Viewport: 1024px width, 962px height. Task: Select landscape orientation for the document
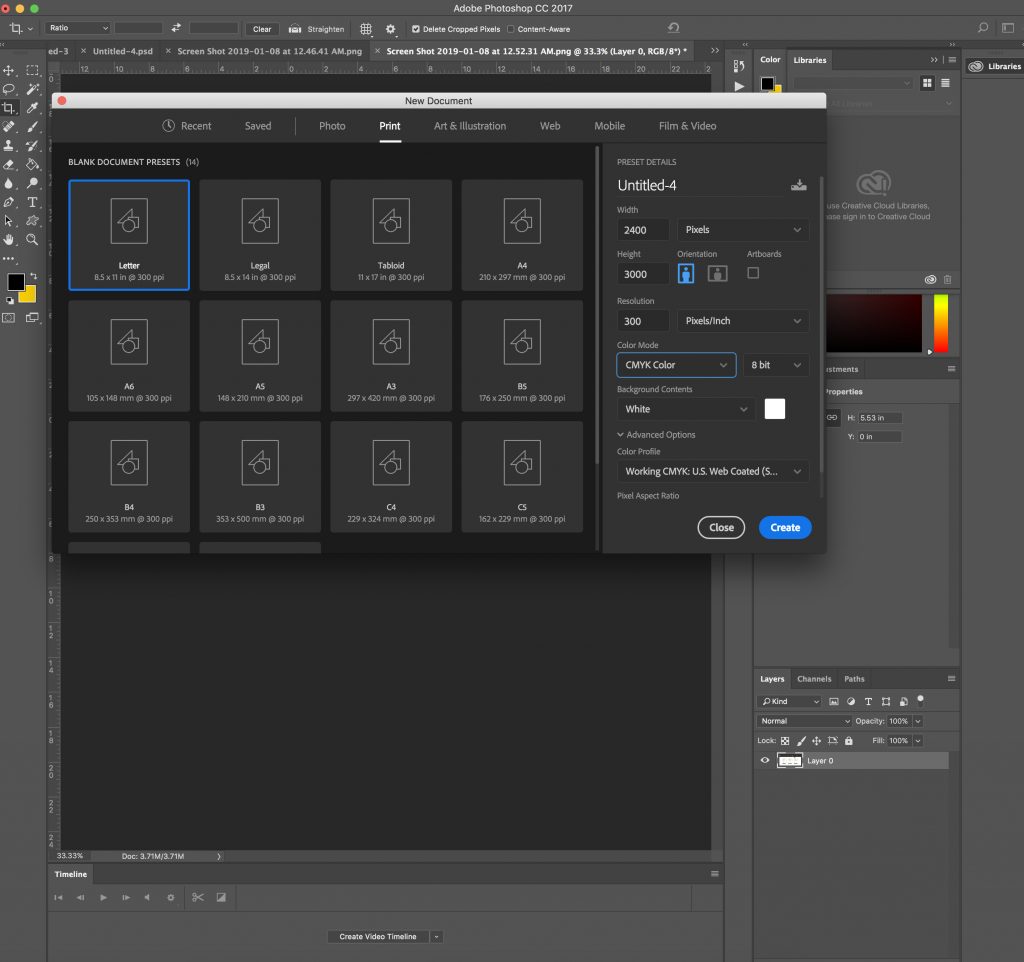717,273
